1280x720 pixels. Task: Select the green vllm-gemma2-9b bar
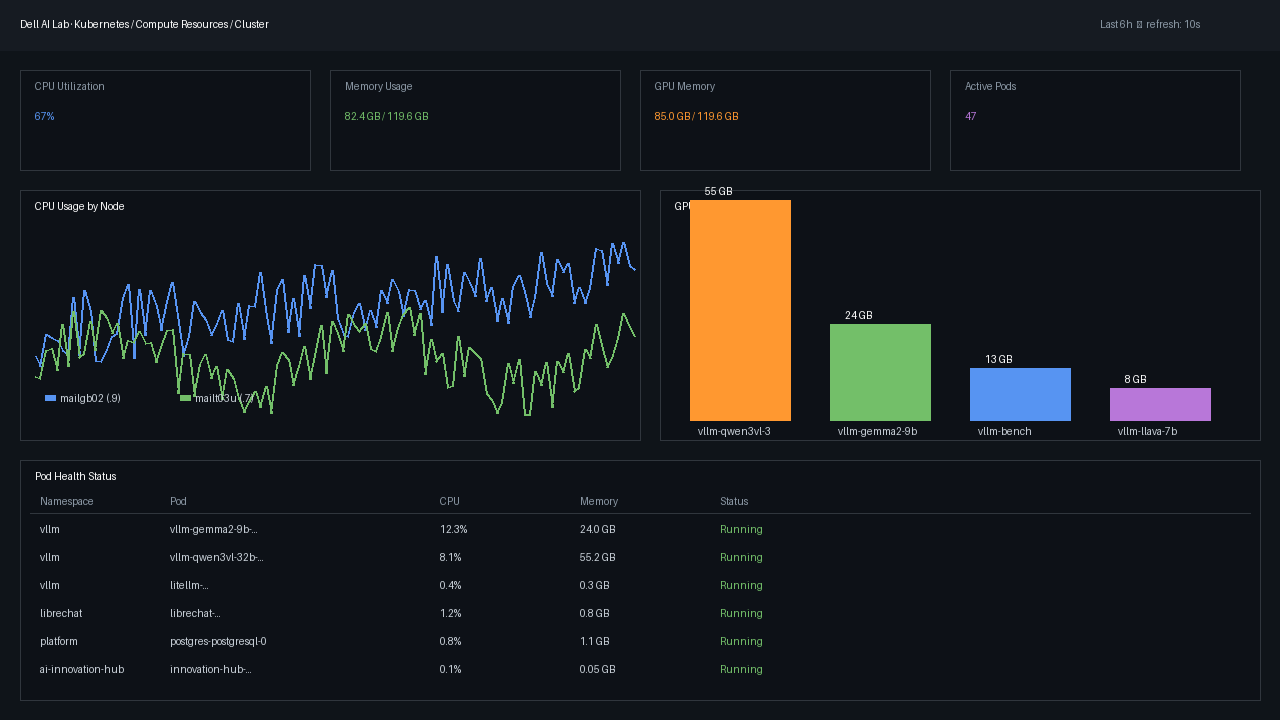click(880, 372)
